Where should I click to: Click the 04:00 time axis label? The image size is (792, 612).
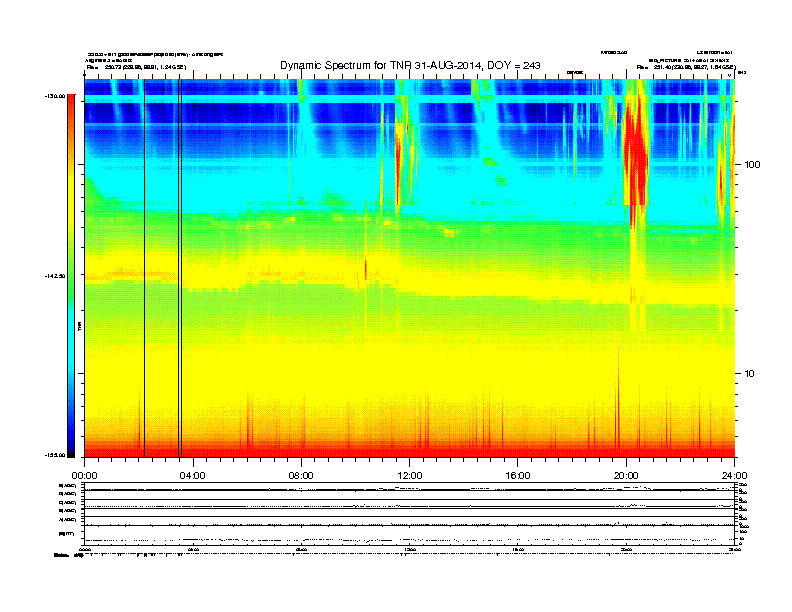click(x=193, y=476)
